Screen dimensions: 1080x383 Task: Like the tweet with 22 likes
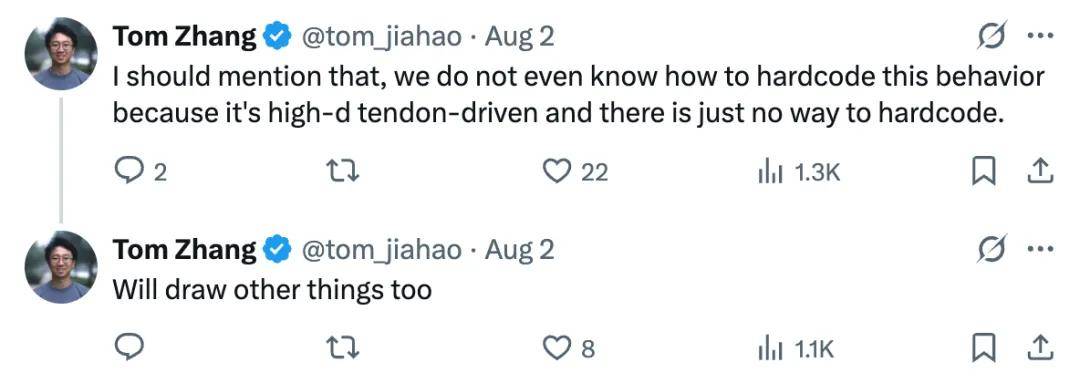point(576,172)
